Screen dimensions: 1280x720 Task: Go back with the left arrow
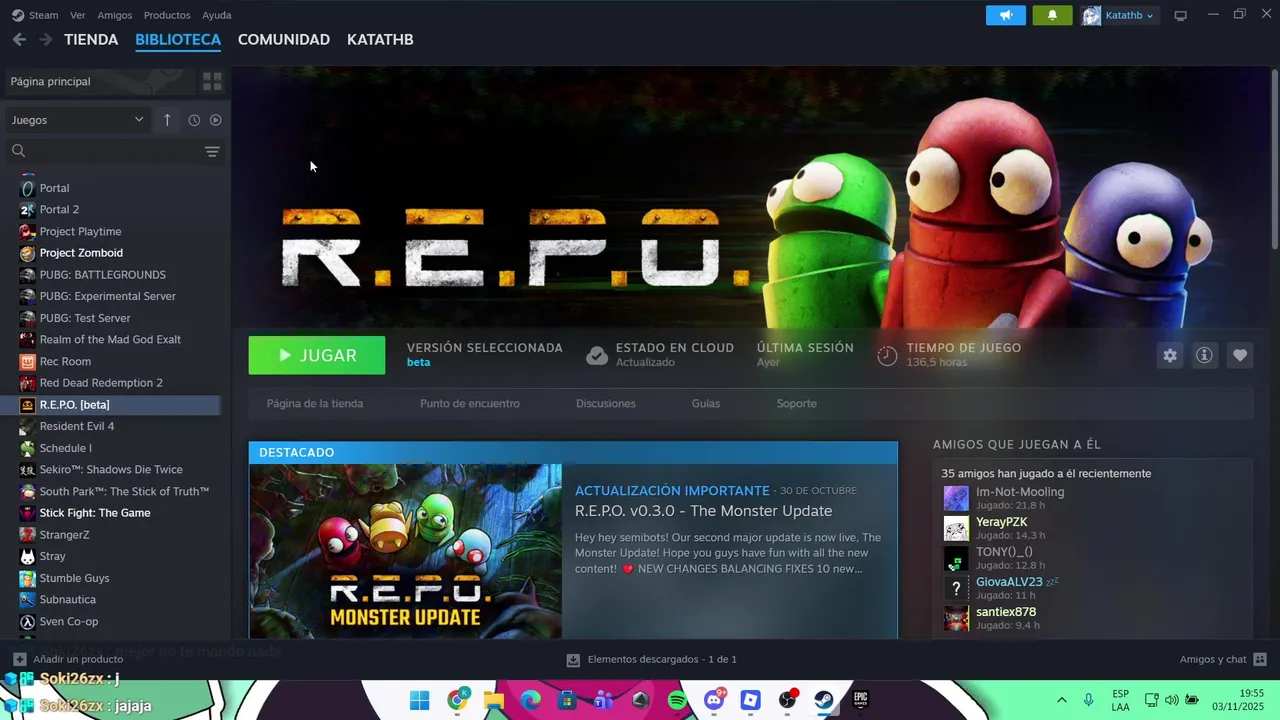19,39
